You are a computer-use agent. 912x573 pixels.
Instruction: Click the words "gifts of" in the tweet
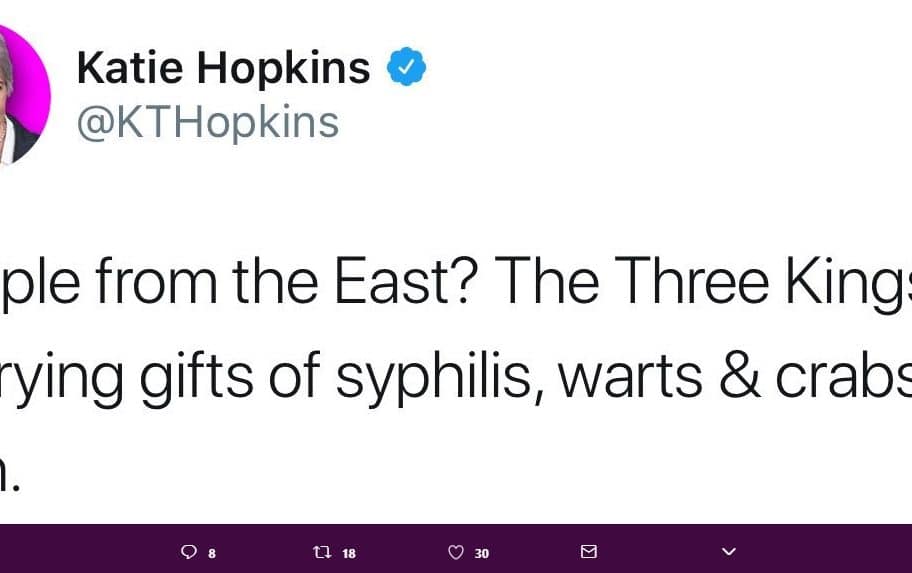[230, 377]
